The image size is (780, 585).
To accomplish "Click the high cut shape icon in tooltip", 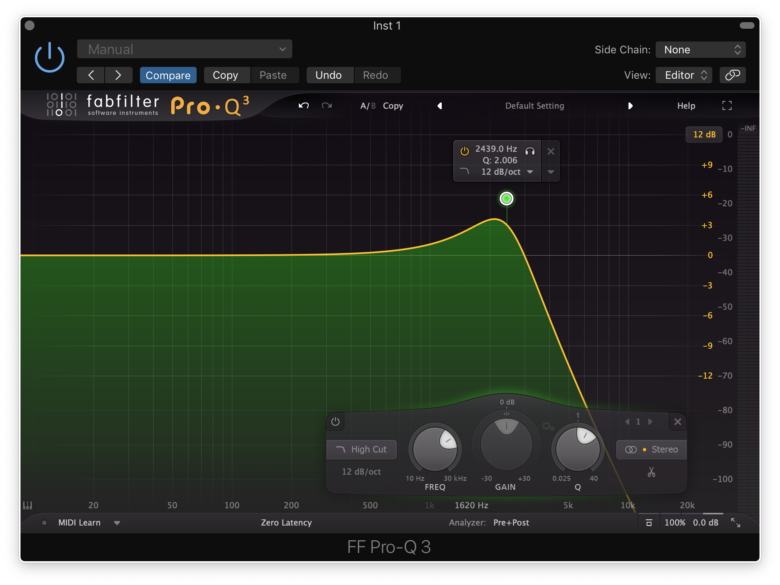I will pos(465,172).
